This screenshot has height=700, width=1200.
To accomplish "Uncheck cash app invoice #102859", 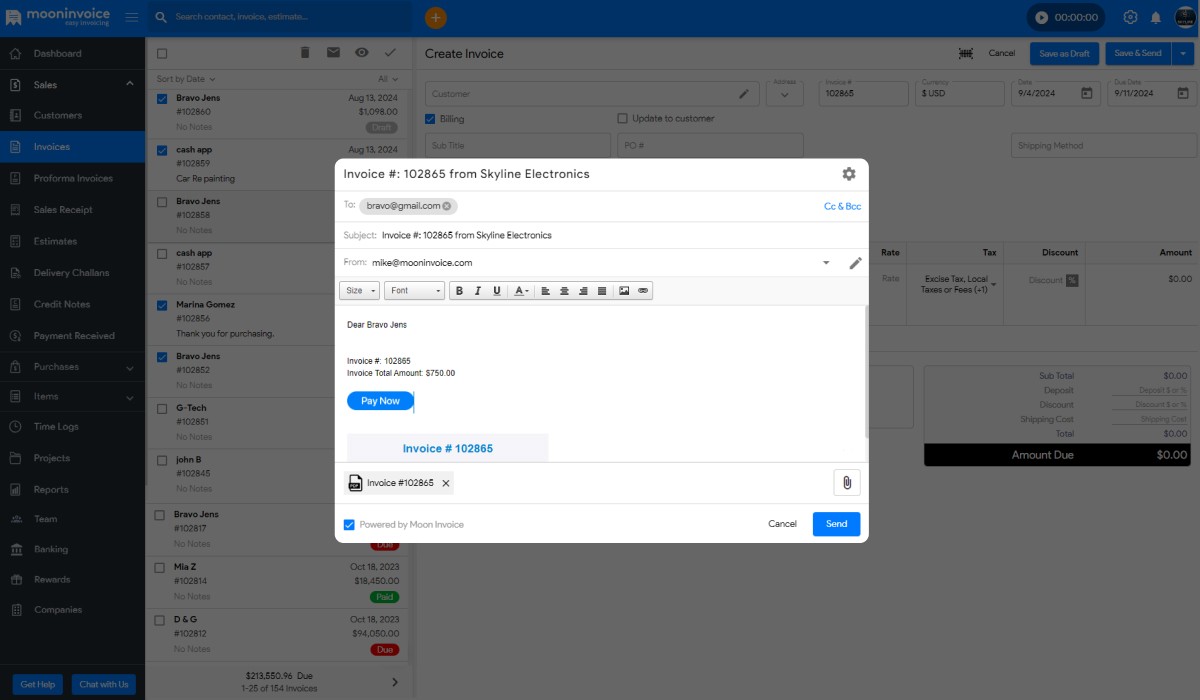I will [x=162, y=150].
